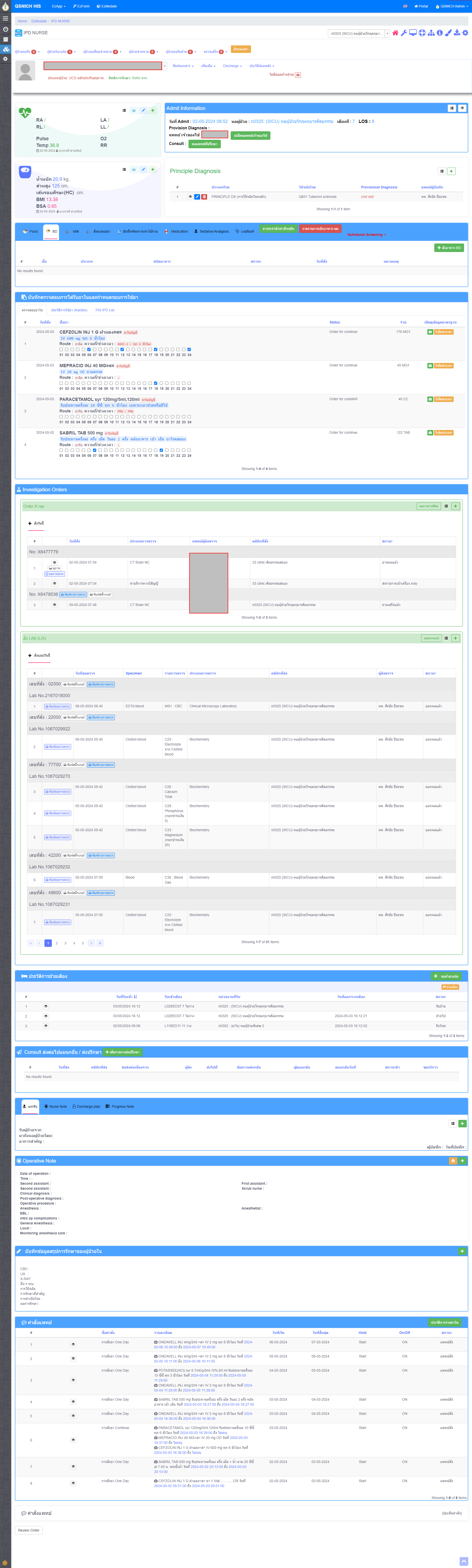Add a new Principle Diagnosis with the plus icon
This screenshot has width=472, height=1568.
(451, 172)
